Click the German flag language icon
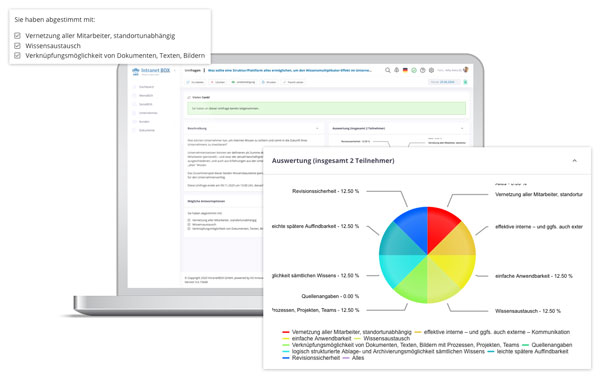600x378 pixels. pyautogui.click(x=405, y=70)
